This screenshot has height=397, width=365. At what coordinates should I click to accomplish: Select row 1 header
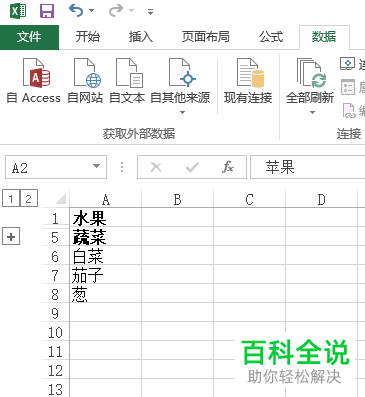click(x=55, y=219)
